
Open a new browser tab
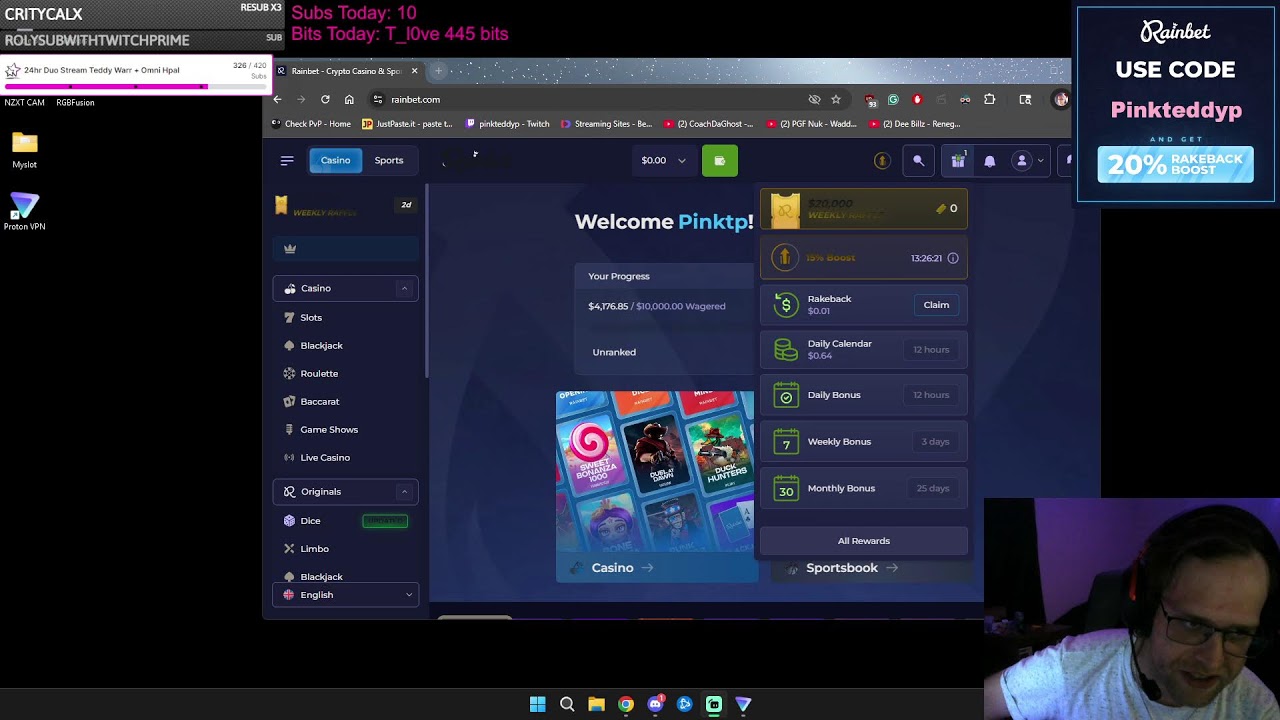click(x=438, y=71)
